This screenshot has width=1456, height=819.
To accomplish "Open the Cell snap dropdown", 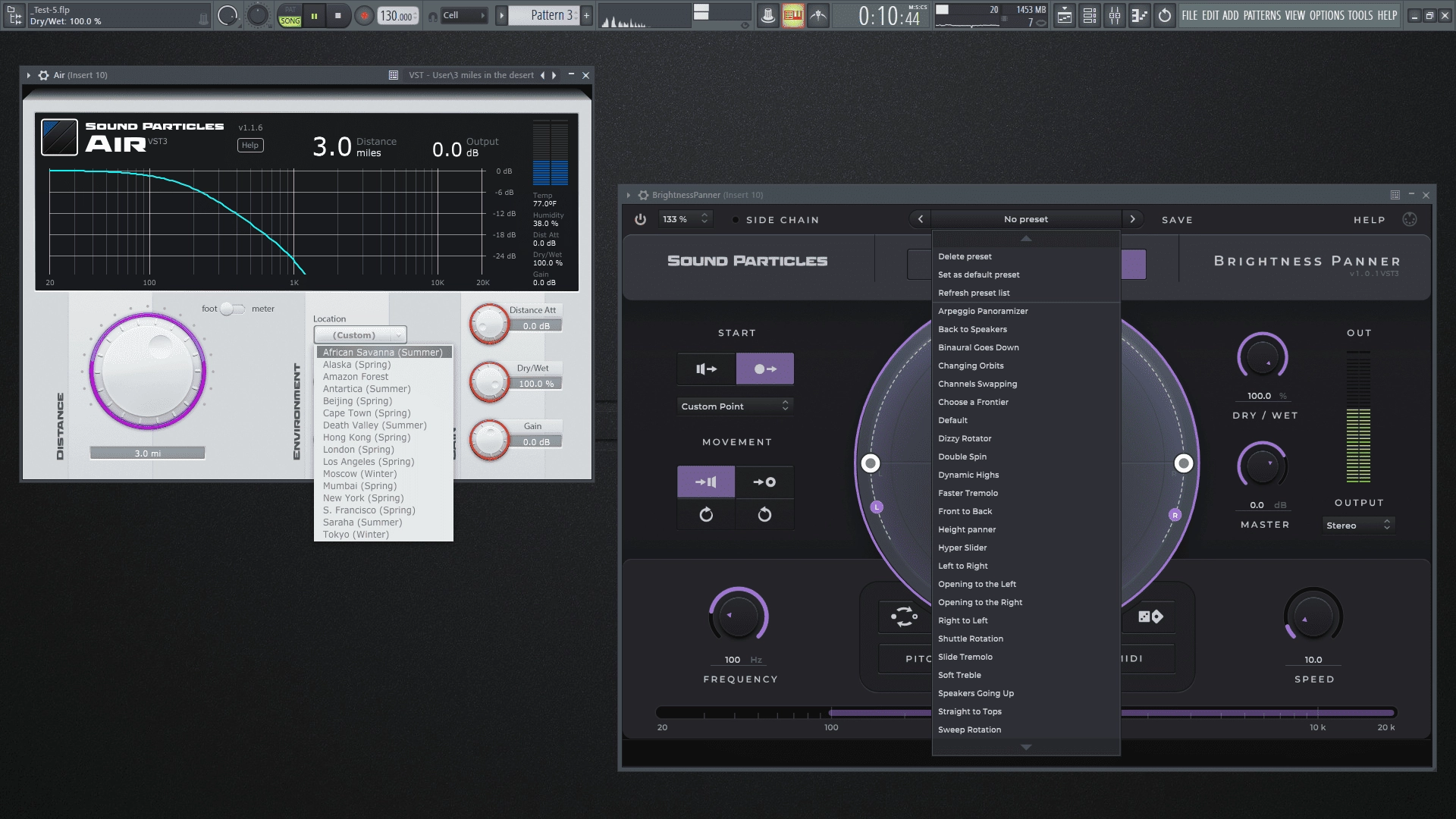I will [463, 15].
